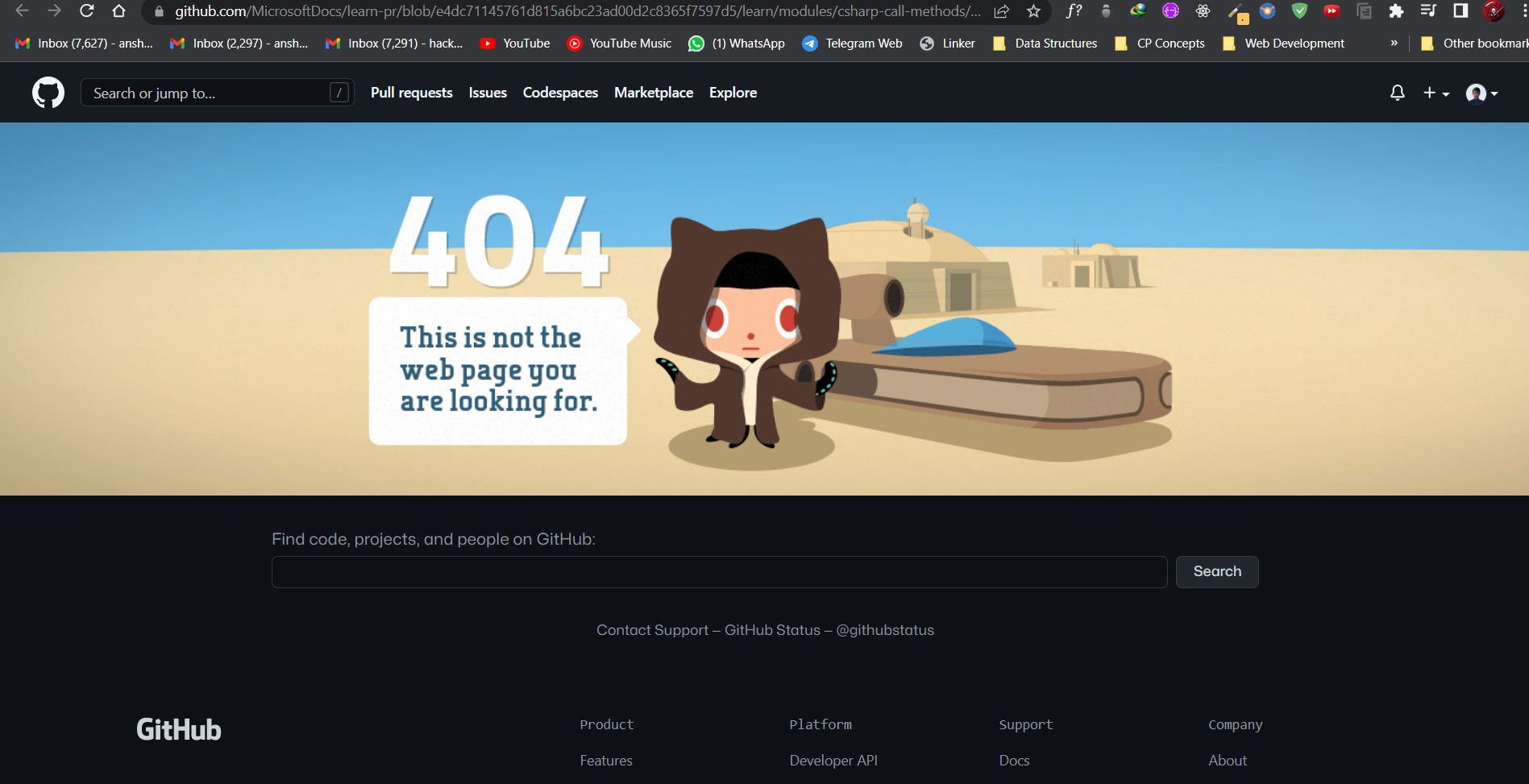
Task: Open the Developer API footer link
Action: tap(833, 761)
